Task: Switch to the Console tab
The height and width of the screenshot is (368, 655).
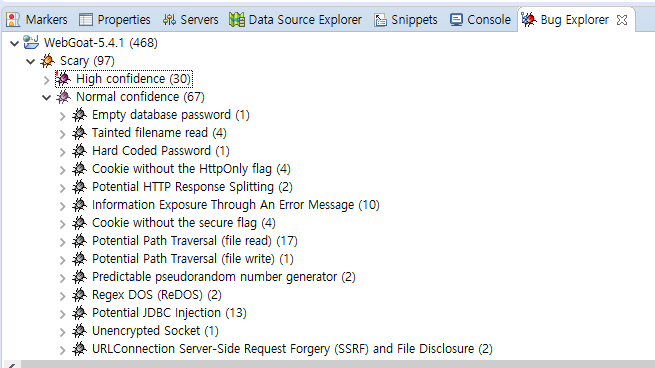Action: (x=480, y=20)
